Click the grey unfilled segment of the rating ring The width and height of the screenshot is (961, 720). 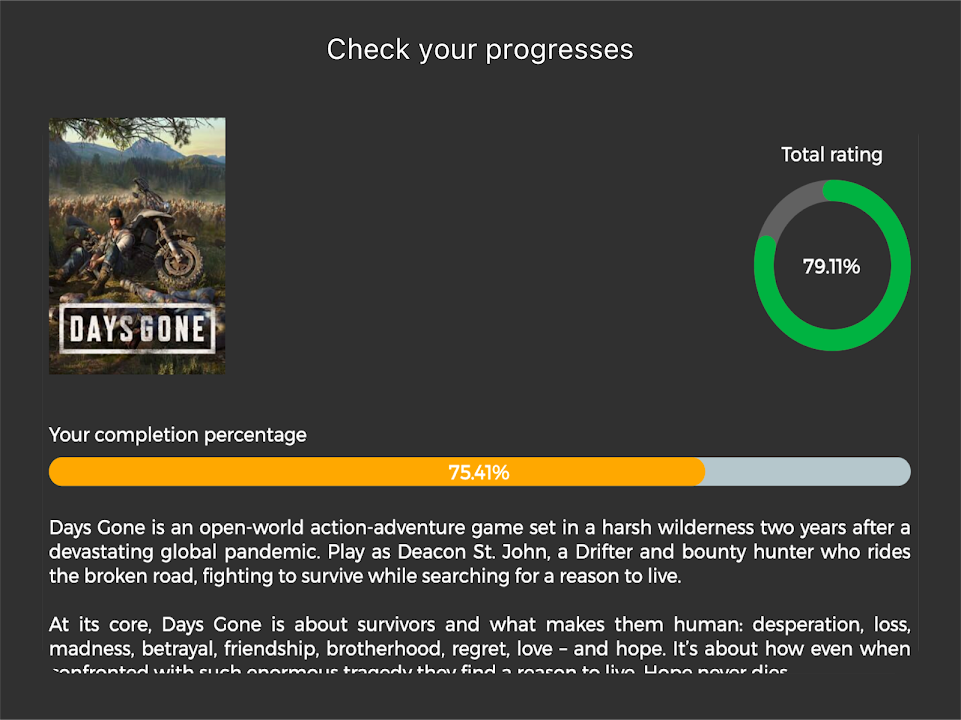[782, 207]
